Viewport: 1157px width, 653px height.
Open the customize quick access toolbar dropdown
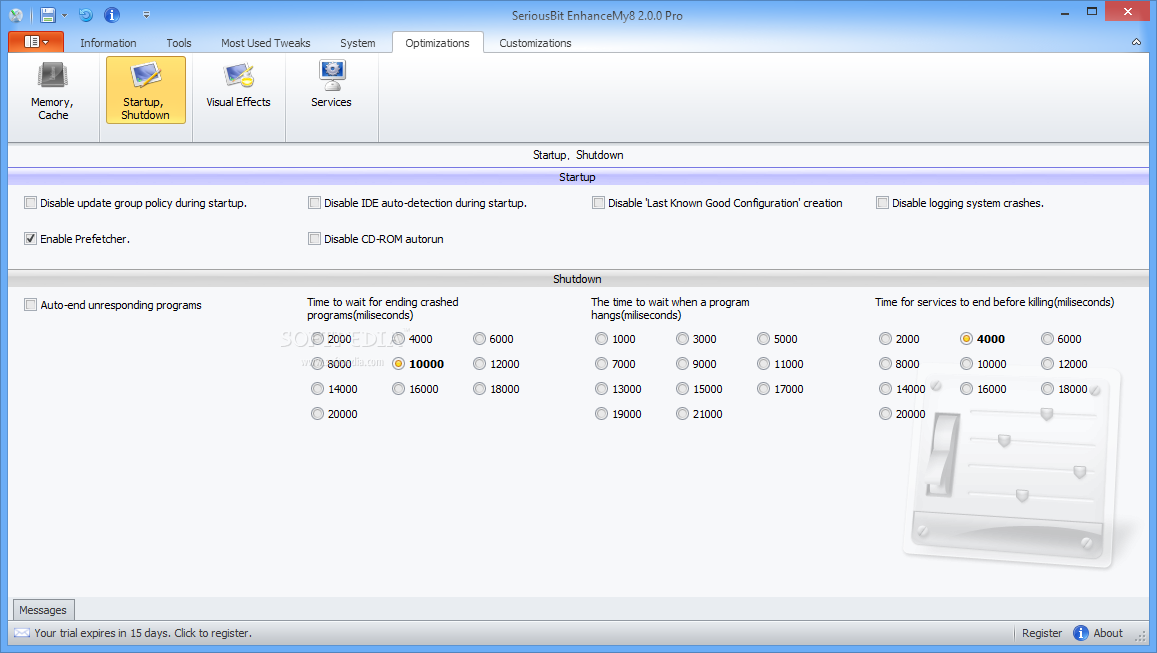(x=146, y=15)
